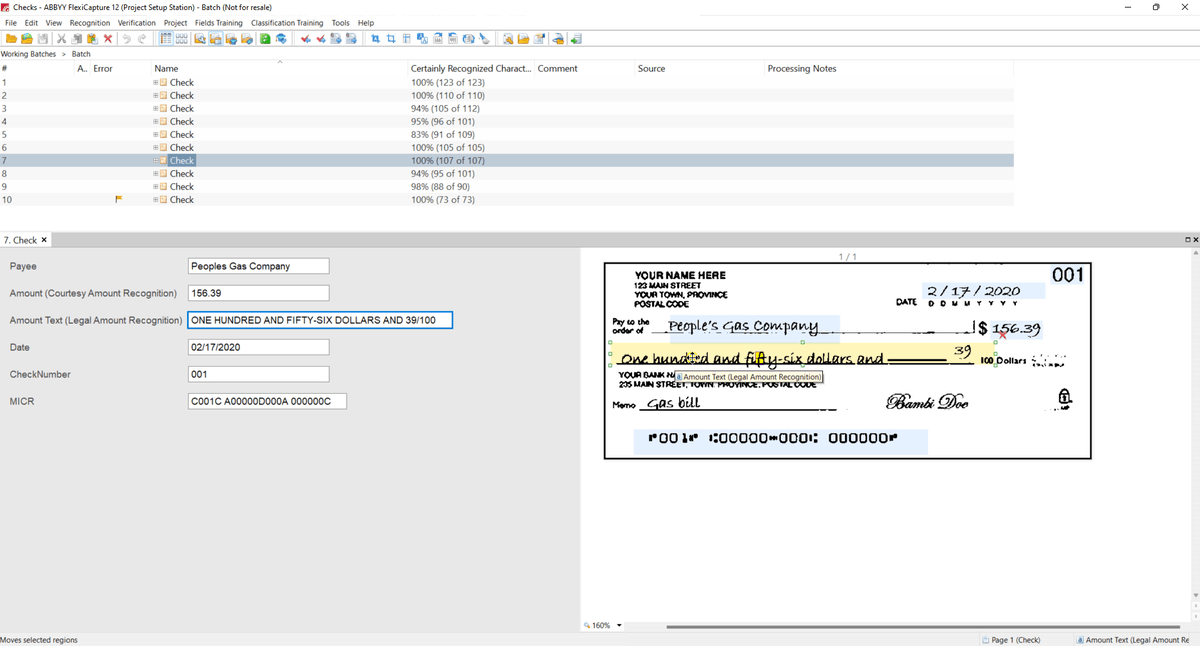1200x646 pixels.
Task: Click the green arrow export toolbar icon
Action: [576, 39]
